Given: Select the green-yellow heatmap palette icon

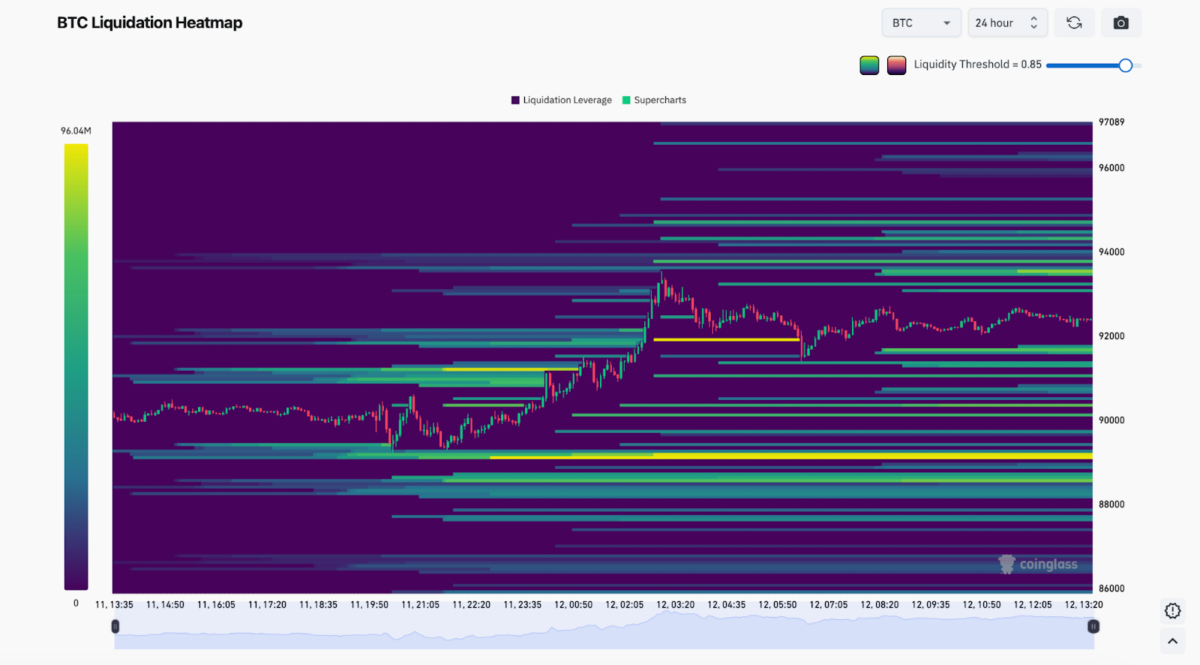Looking at the screenshot, I should coord(868,64).
